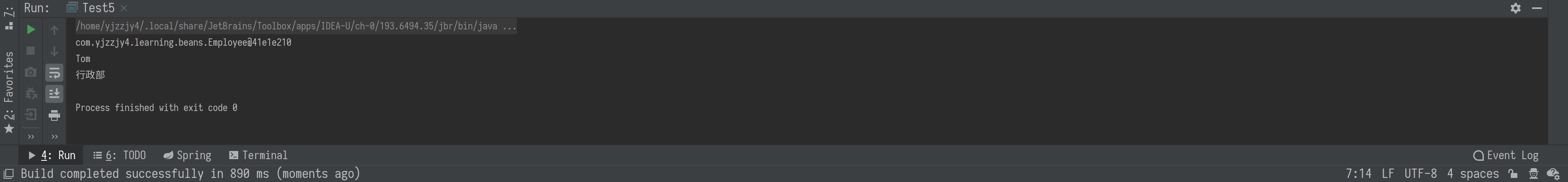Viewport: 1568px width, 182px height.
Task: Click the Down the Stack Trace arrow
Action: pyautogui.click(x=54, y=51)
